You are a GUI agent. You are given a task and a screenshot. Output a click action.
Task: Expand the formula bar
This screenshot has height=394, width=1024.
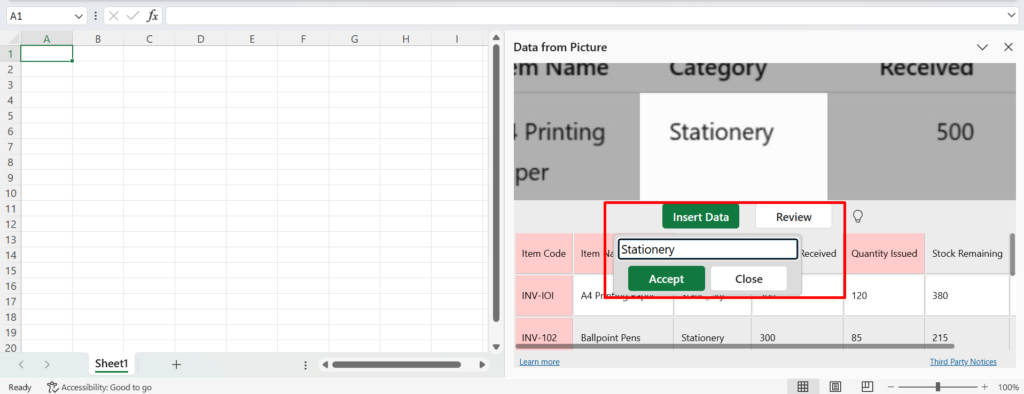pos(1013,16)
